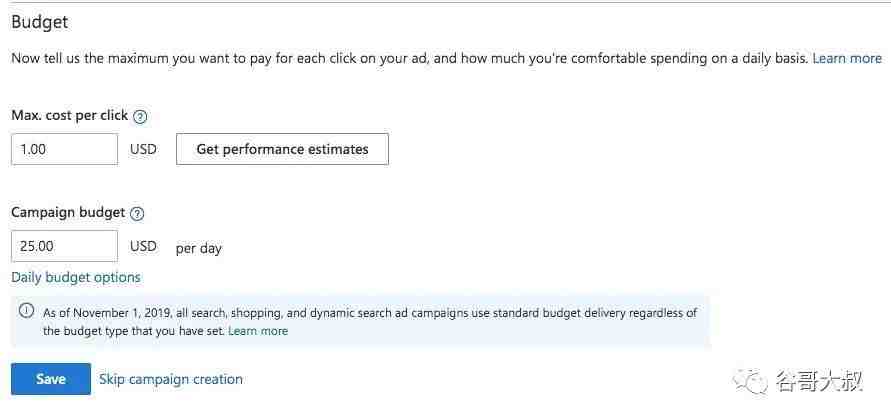Click the help icon beside Campaign budget

pyautogui.click(x=137, y=214)
